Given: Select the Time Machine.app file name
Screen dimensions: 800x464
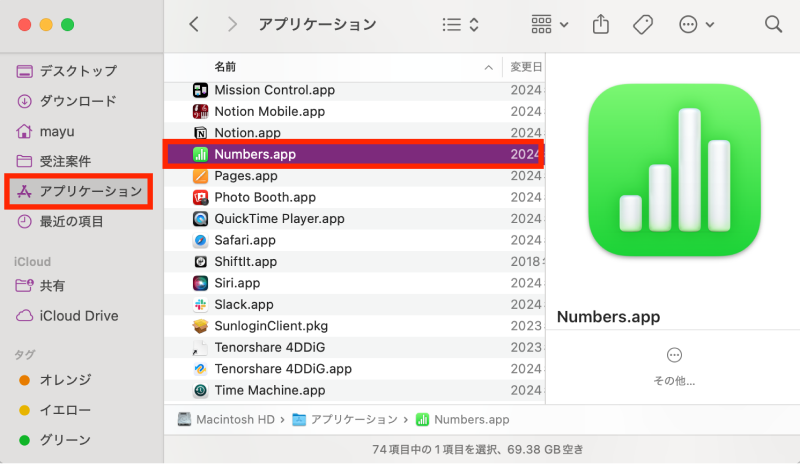Looking at the screenshot, I should 270,390.
